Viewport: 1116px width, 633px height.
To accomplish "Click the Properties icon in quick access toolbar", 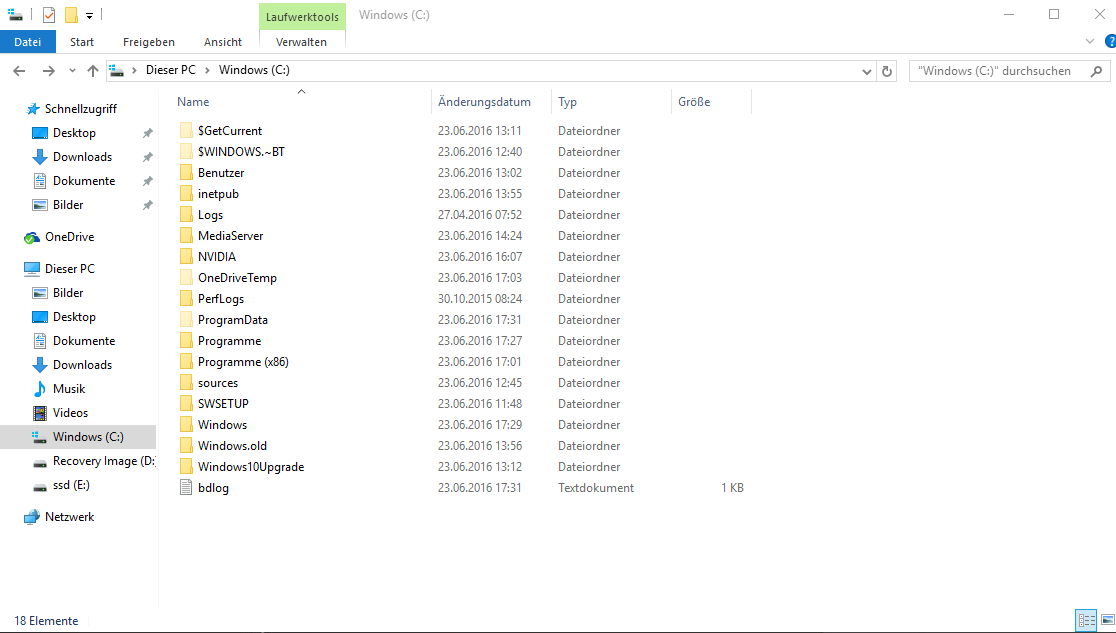I will click(48, 14).
